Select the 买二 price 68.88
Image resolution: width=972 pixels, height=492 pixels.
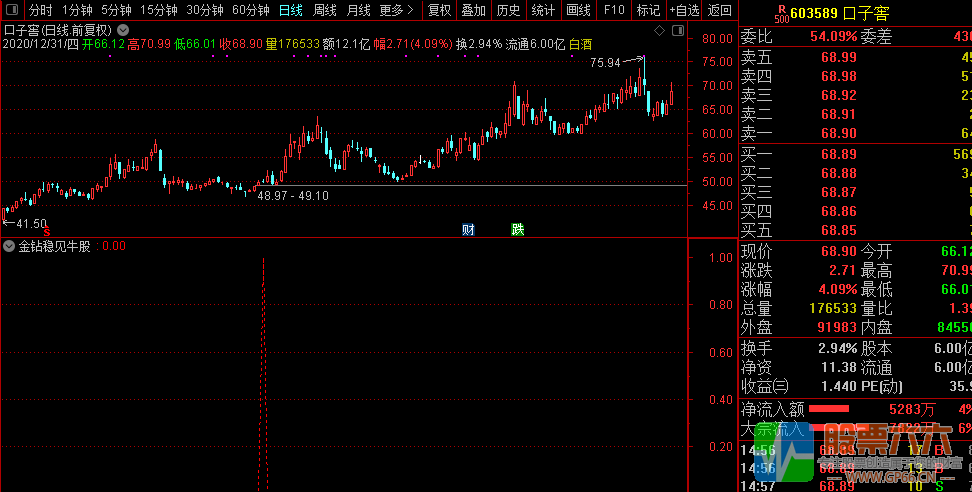tap(839, 173)
